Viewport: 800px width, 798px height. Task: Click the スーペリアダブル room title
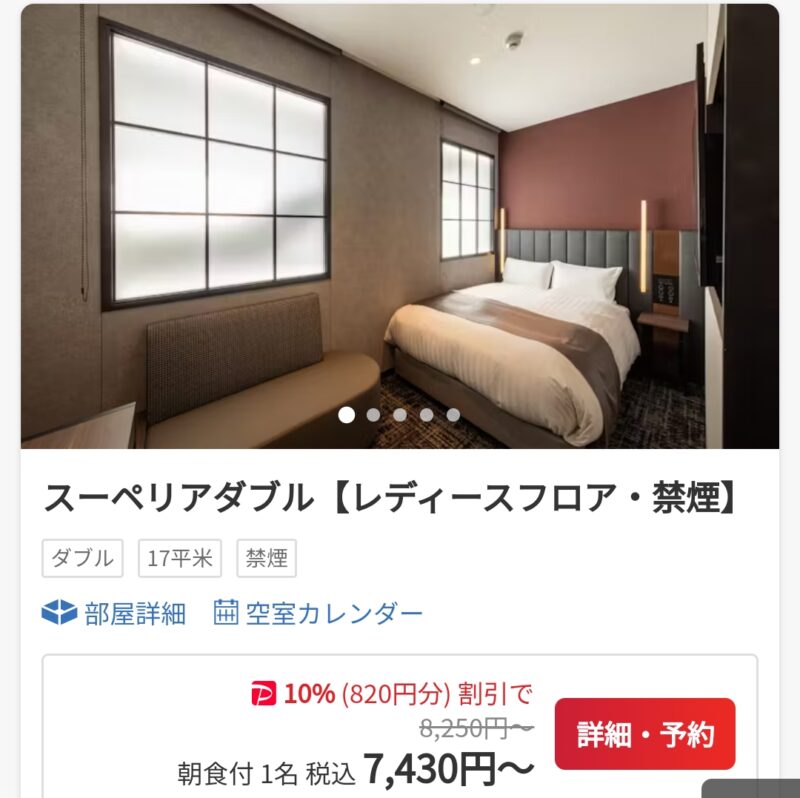pos(390,497)
